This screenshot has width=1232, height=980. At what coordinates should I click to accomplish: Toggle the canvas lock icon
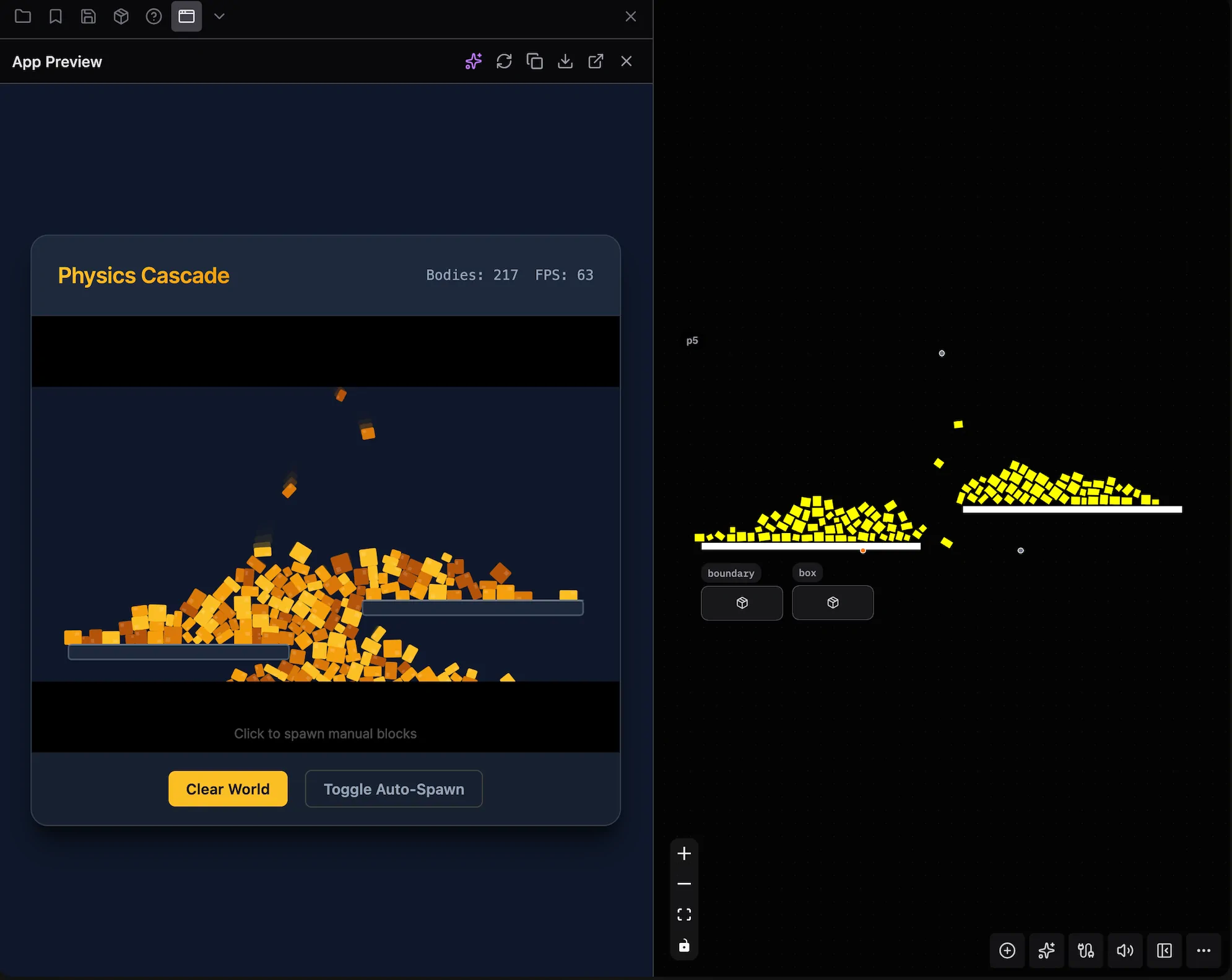point(684,945)
